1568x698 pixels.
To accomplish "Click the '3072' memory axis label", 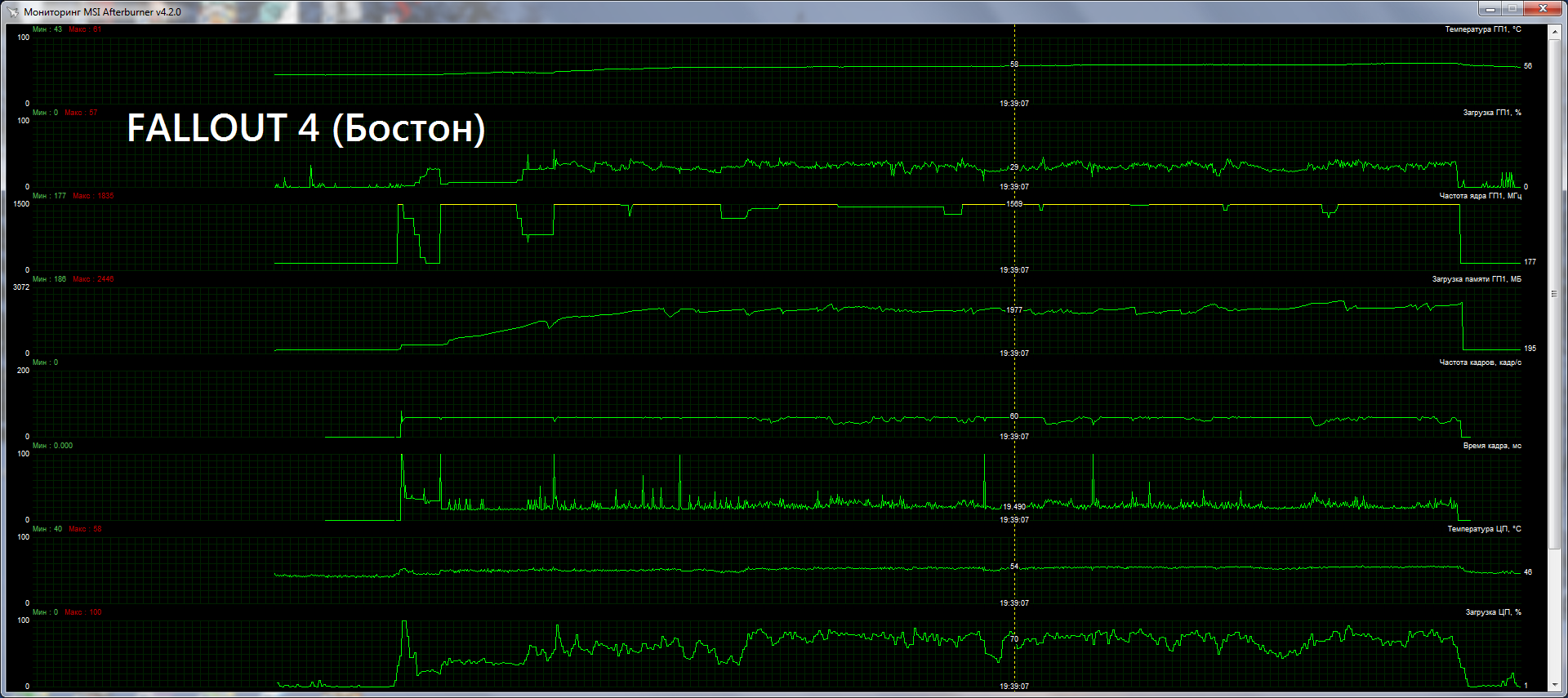I will 21,287.
